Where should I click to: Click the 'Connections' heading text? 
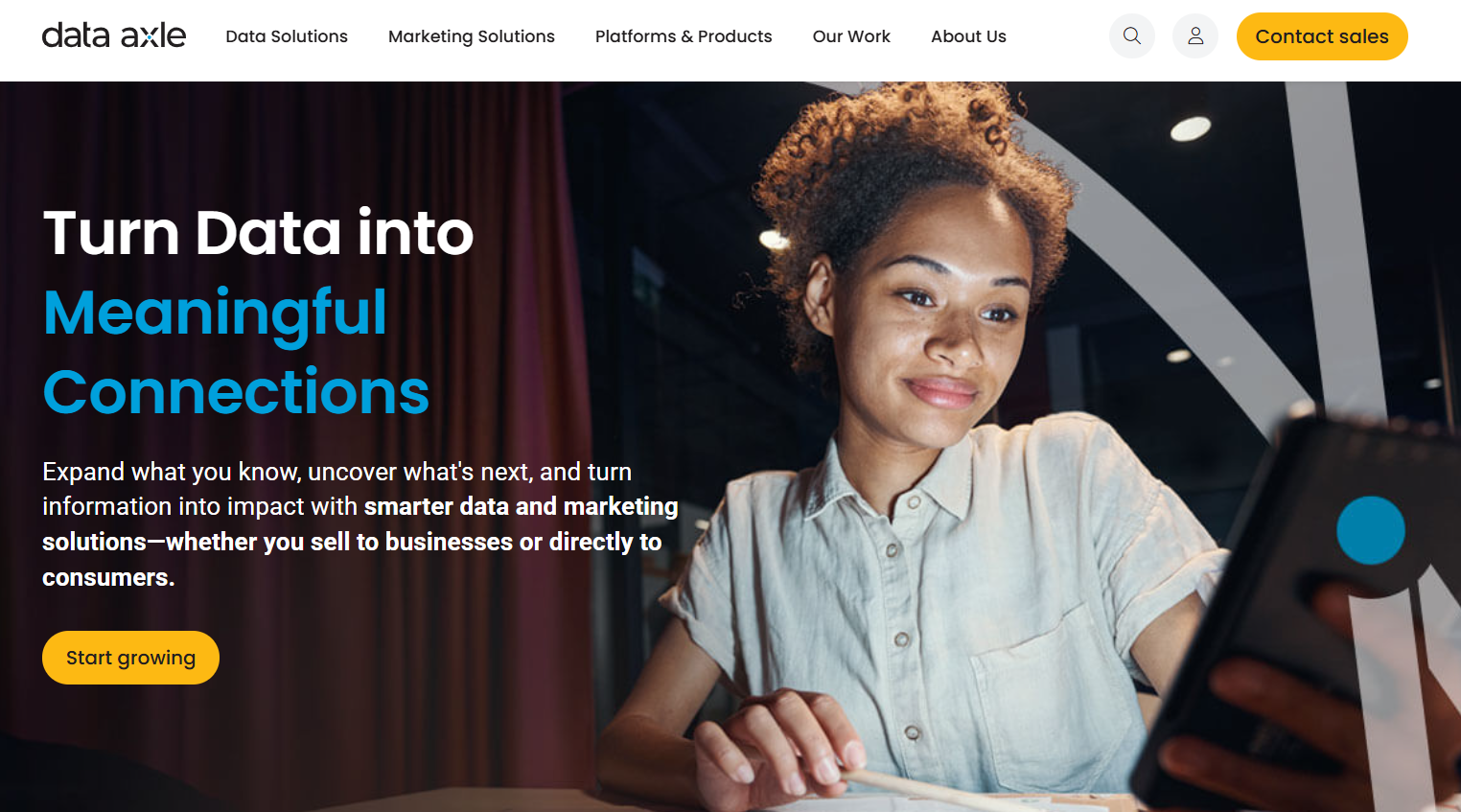pos(236,392)
